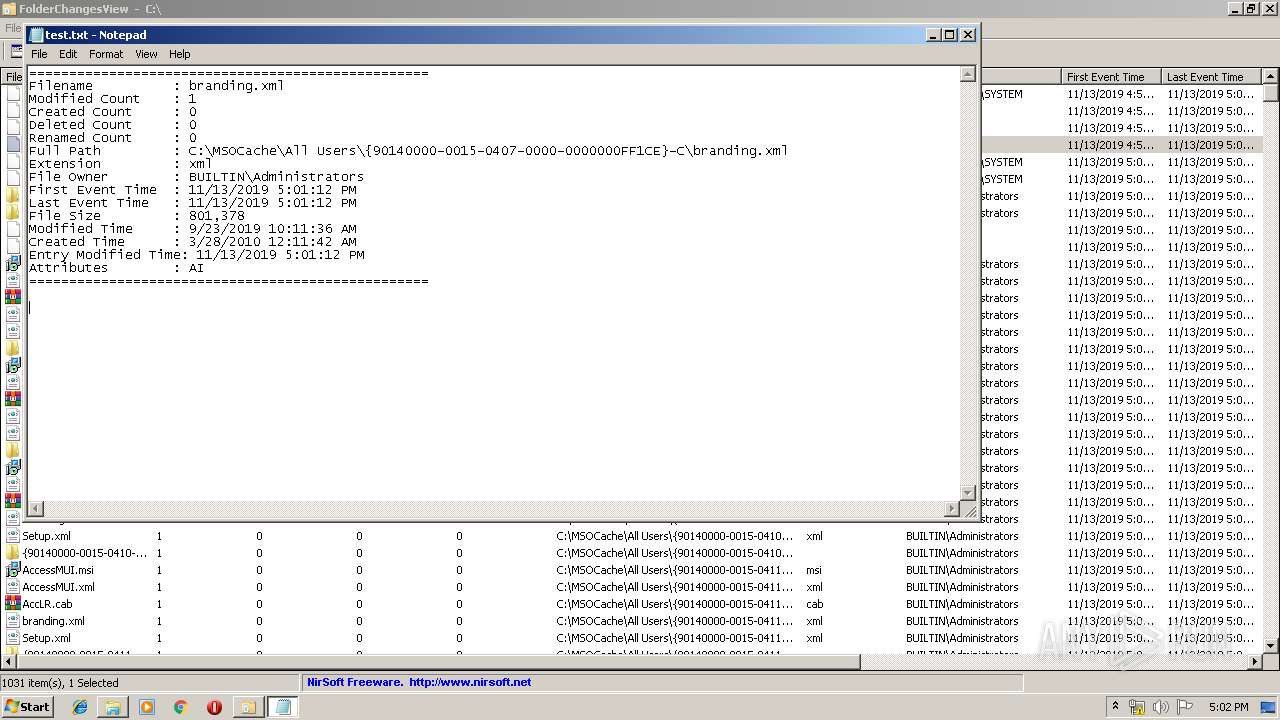This screenshot has width=1280, height=720.
Task: Click FolderChangesView horizontal scroll-right arrow
Action: [1255, 662]
